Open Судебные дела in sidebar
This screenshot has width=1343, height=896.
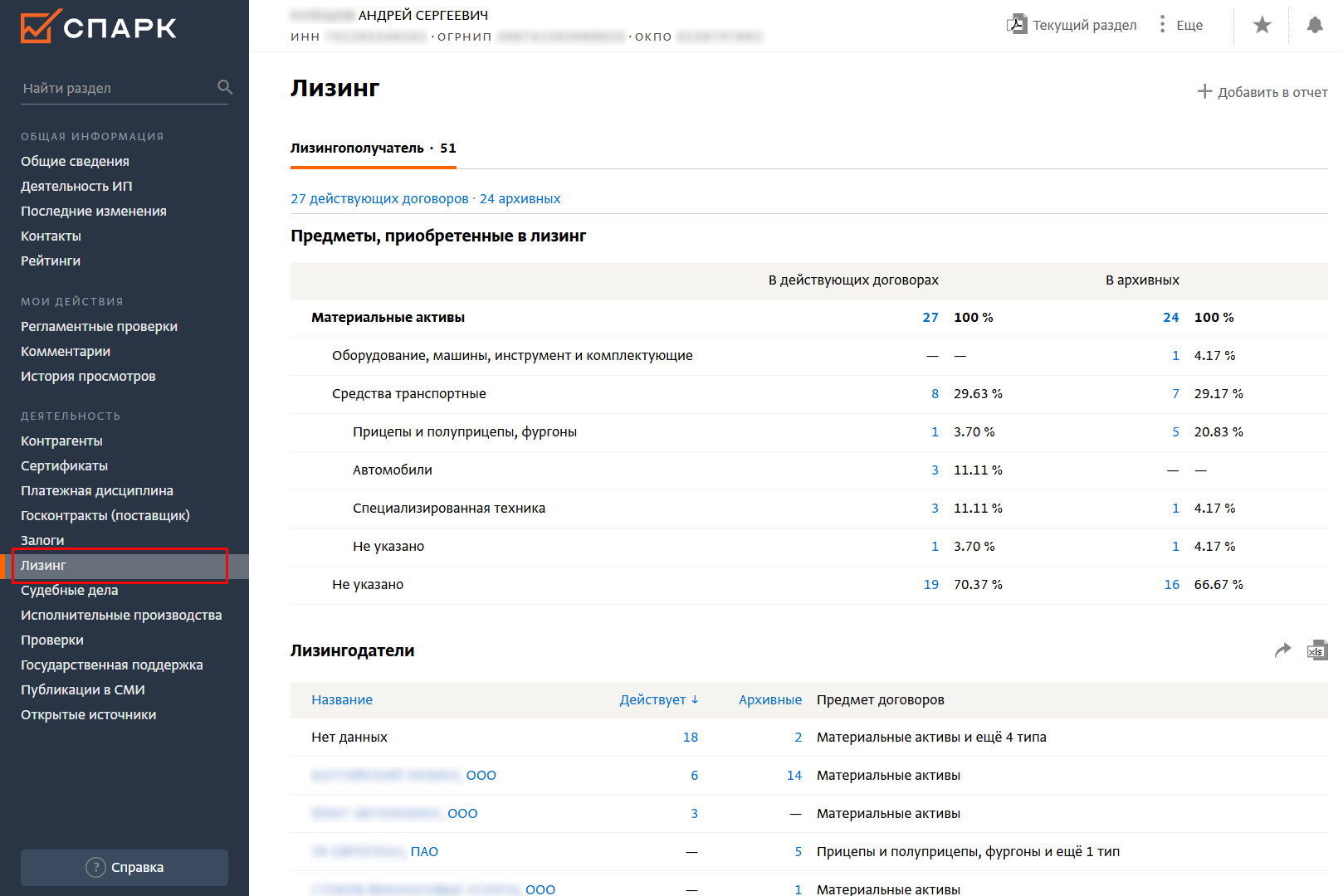(70, 590)
